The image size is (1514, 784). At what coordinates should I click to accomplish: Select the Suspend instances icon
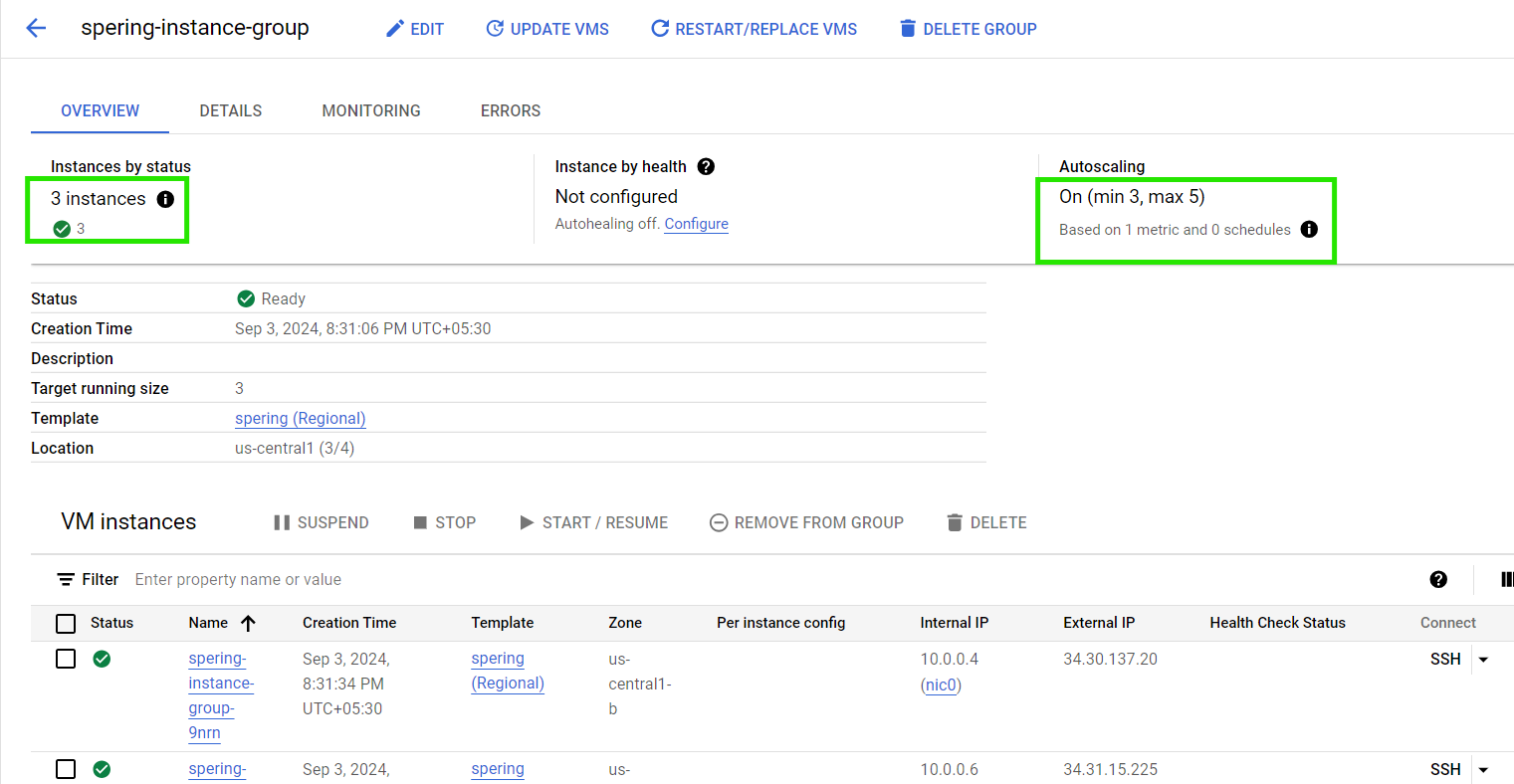tap(282, 521)
